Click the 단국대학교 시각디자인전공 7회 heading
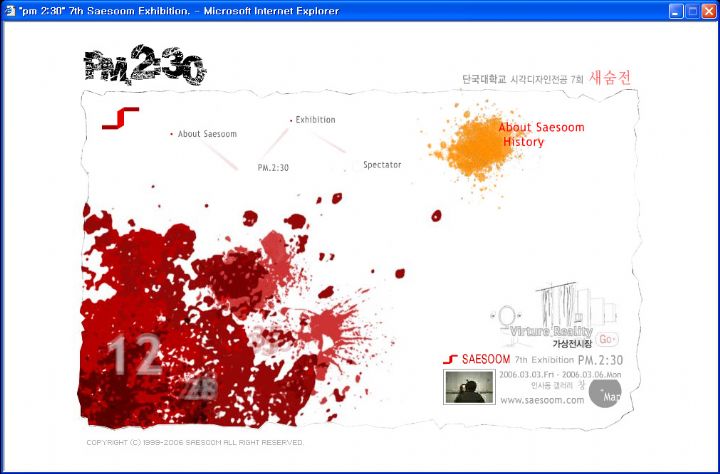Screen dimensions: 720x474 [x=523, y=79]
